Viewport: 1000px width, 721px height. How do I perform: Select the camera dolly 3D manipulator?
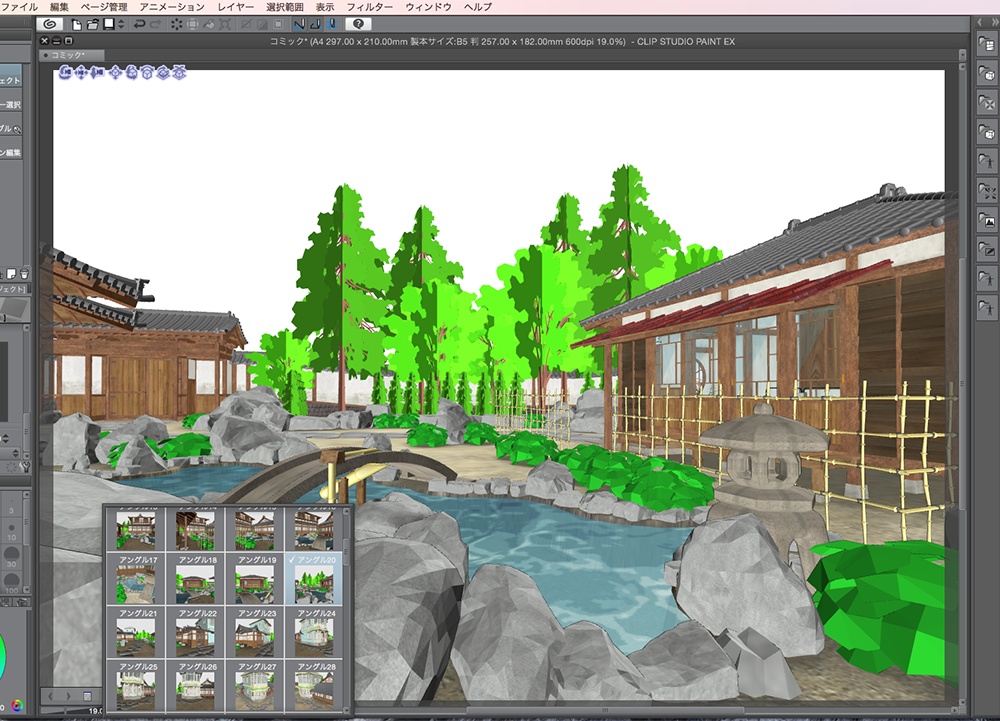[97, 72]
